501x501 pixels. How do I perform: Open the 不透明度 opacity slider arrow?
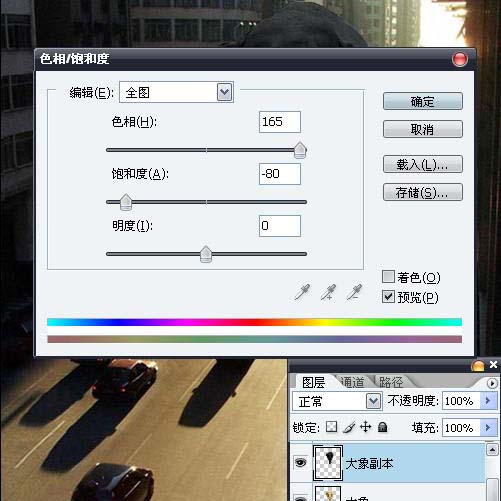(488, 400)
